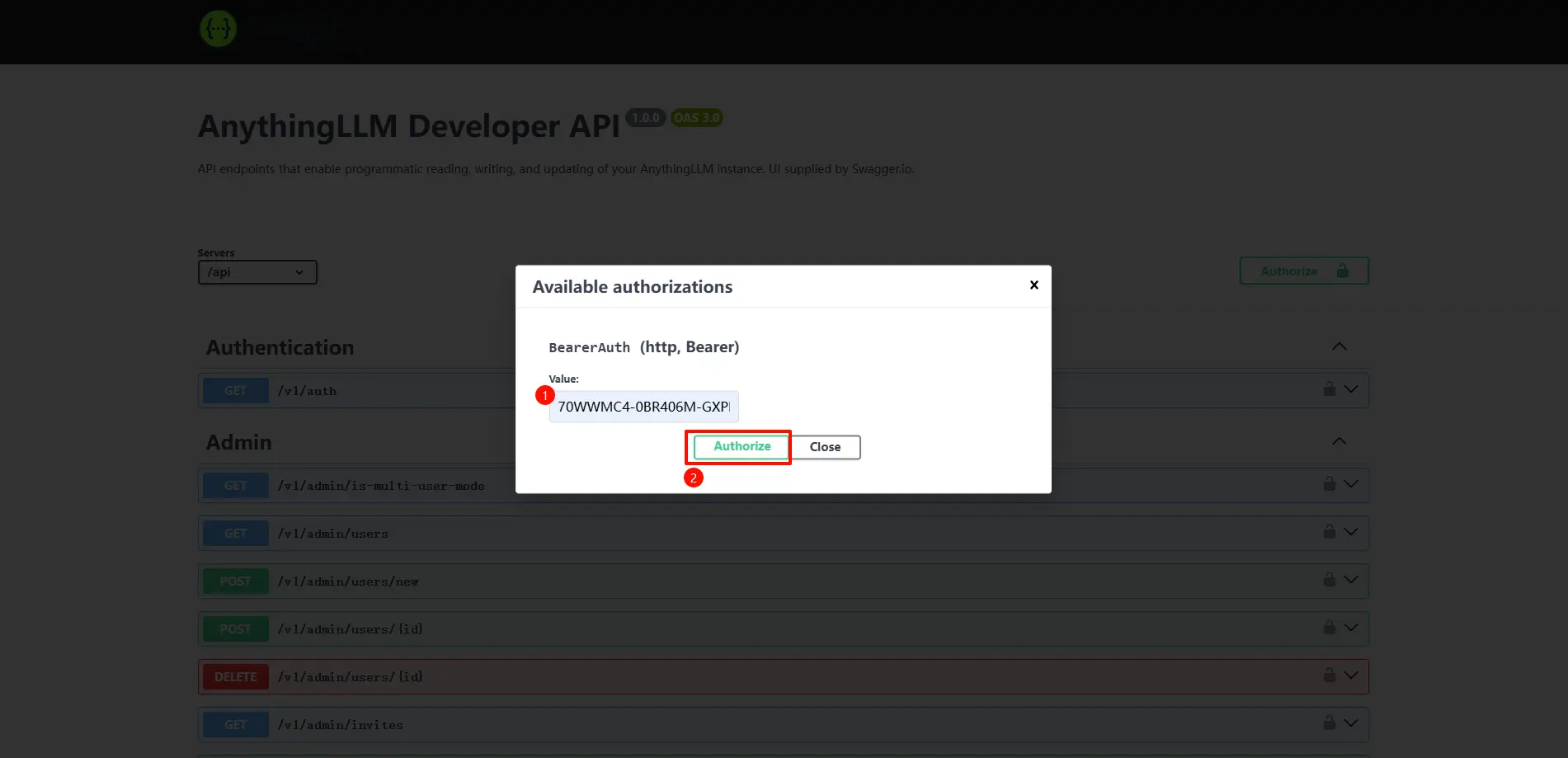The height and width of the screenshot is (758, 1568).
Task: Click the OAS 3.0 badge
Action: point(696,117)
